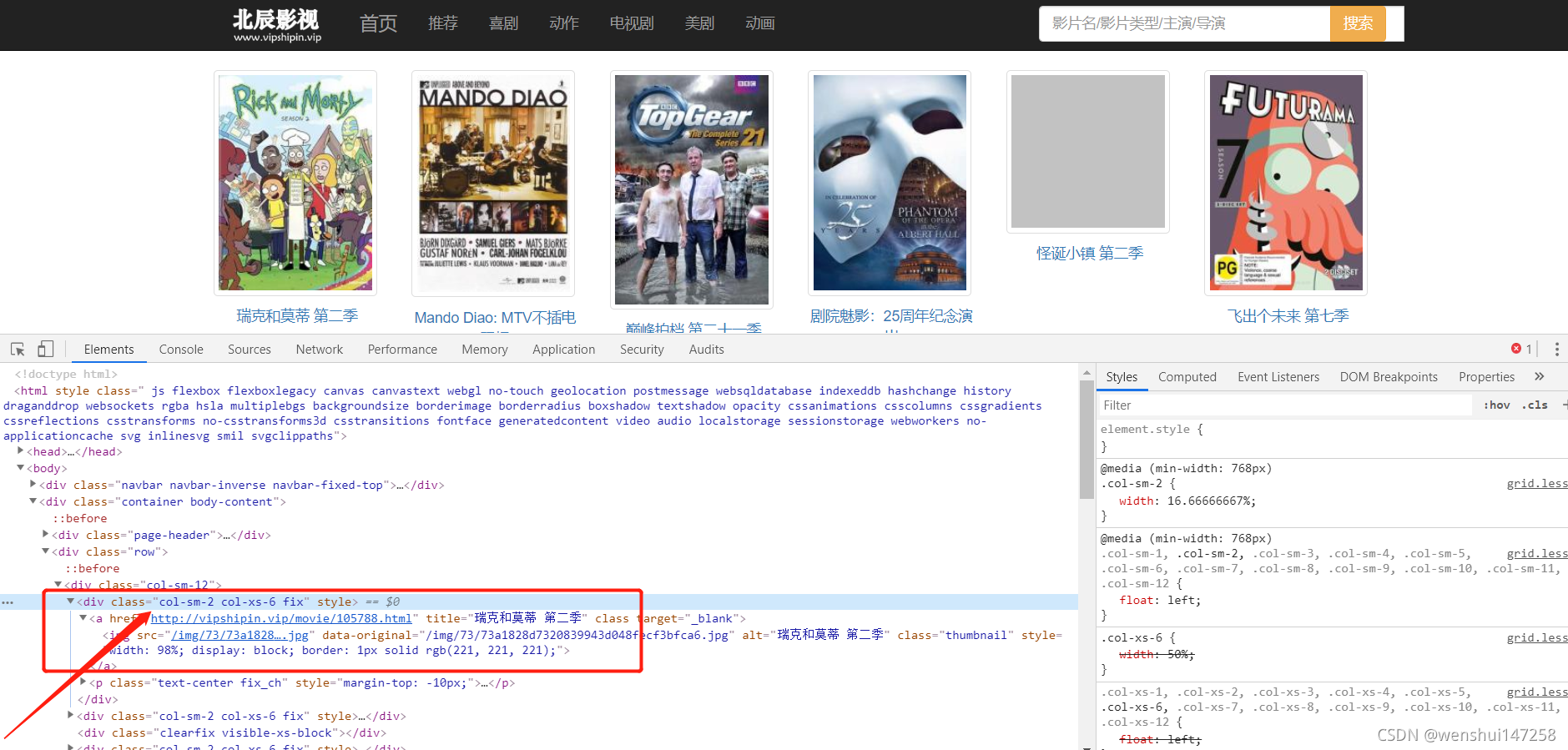Viewport: 1568px width, 750px height.
Task: Click the gray placeholder poster for 怪诞小镇
Action: (x=1088, y=151)
